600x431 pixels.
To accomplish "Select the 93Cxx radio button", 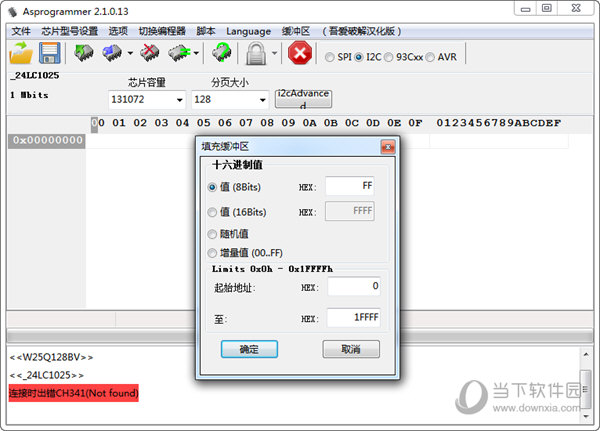I will [x=388, y=57].
